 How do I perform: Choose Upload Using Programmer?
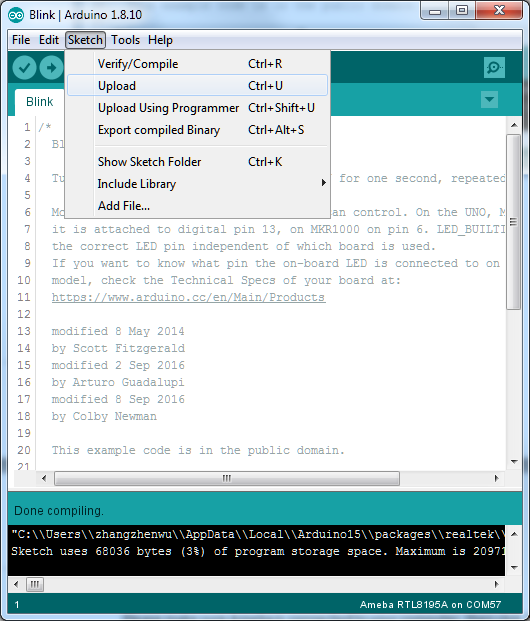197,108
